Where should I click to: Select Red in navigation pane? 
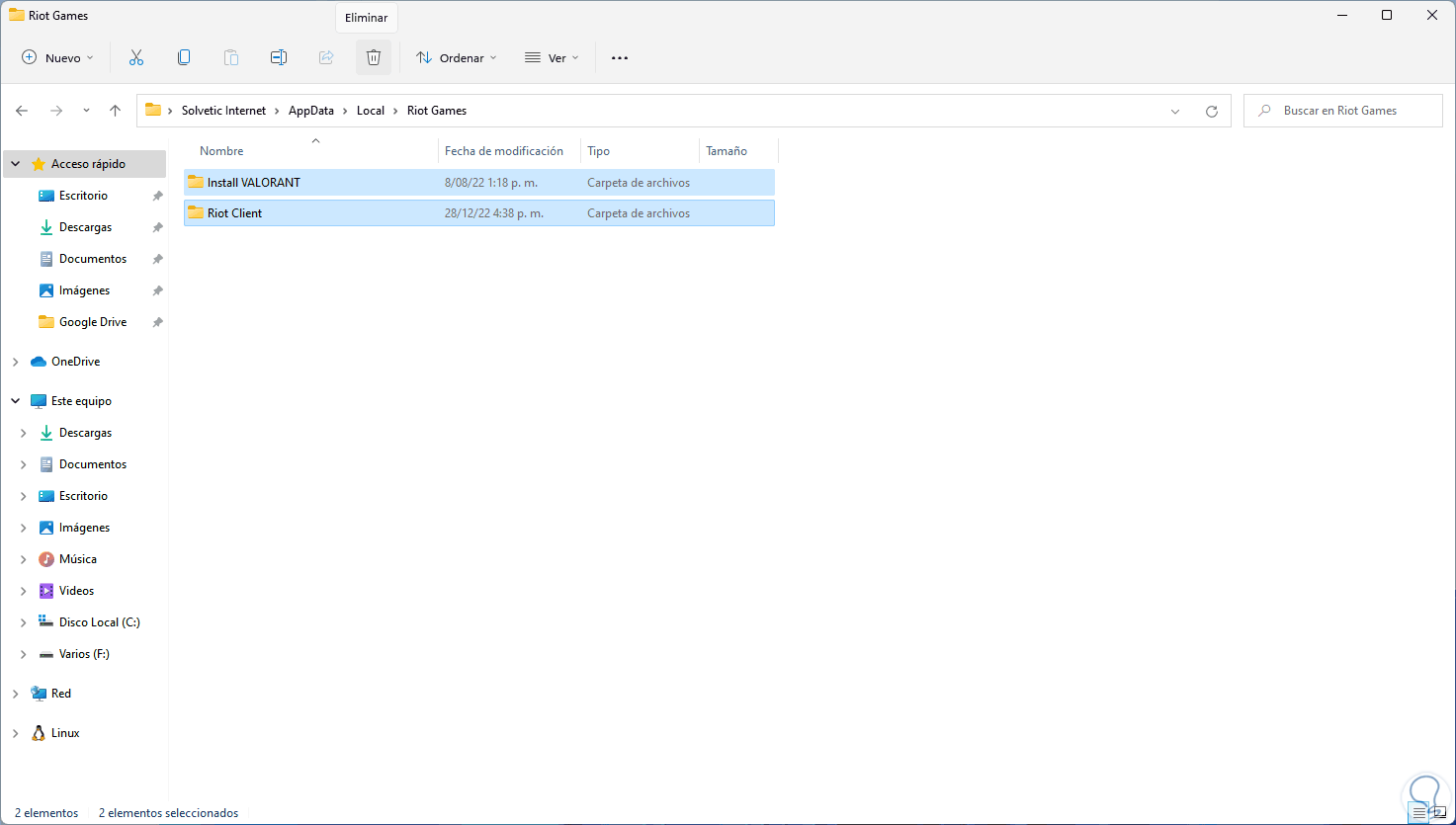pyautogui.click(x=60, y=694)
